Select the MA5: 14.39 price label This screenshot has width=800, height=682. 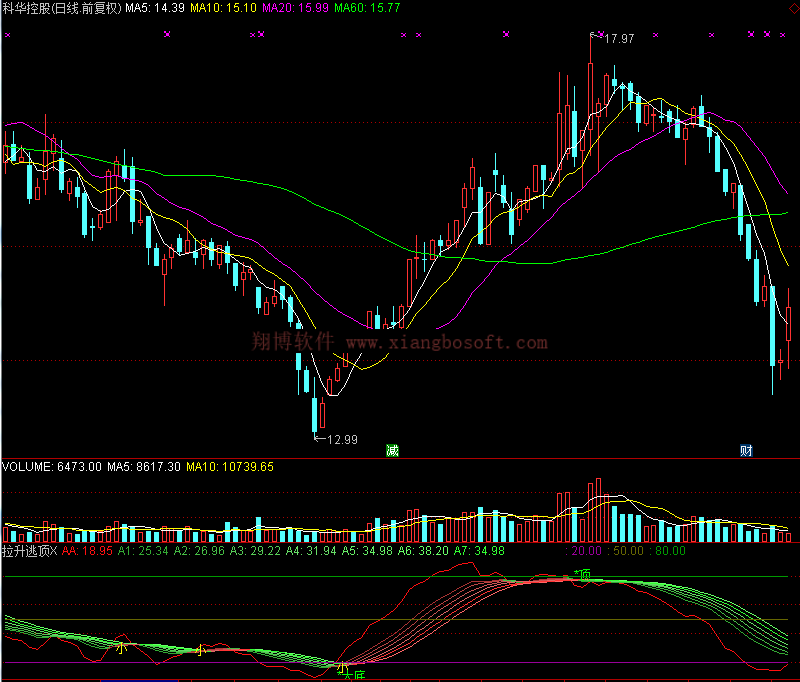(155, 8)
